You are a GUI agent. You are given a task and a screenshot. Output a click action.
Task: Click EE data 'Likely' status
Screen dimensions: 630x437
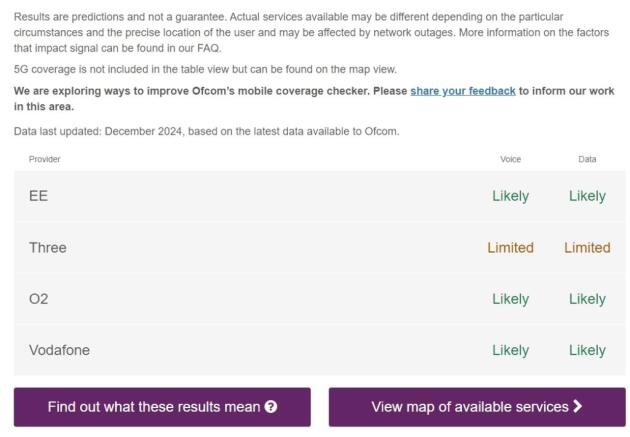587,196
